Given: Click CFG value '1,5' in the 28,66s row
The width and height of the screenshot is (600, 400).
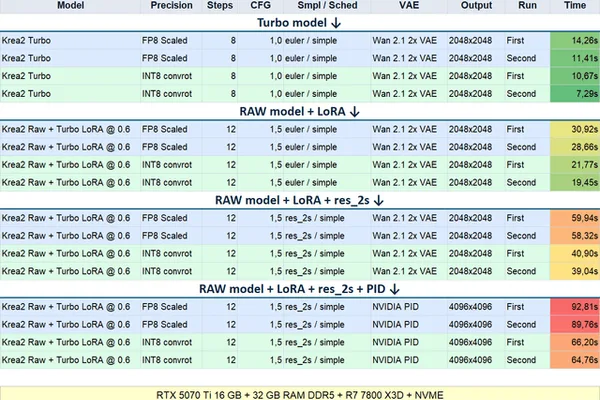Looking at the screenshot, I should 276,147.
